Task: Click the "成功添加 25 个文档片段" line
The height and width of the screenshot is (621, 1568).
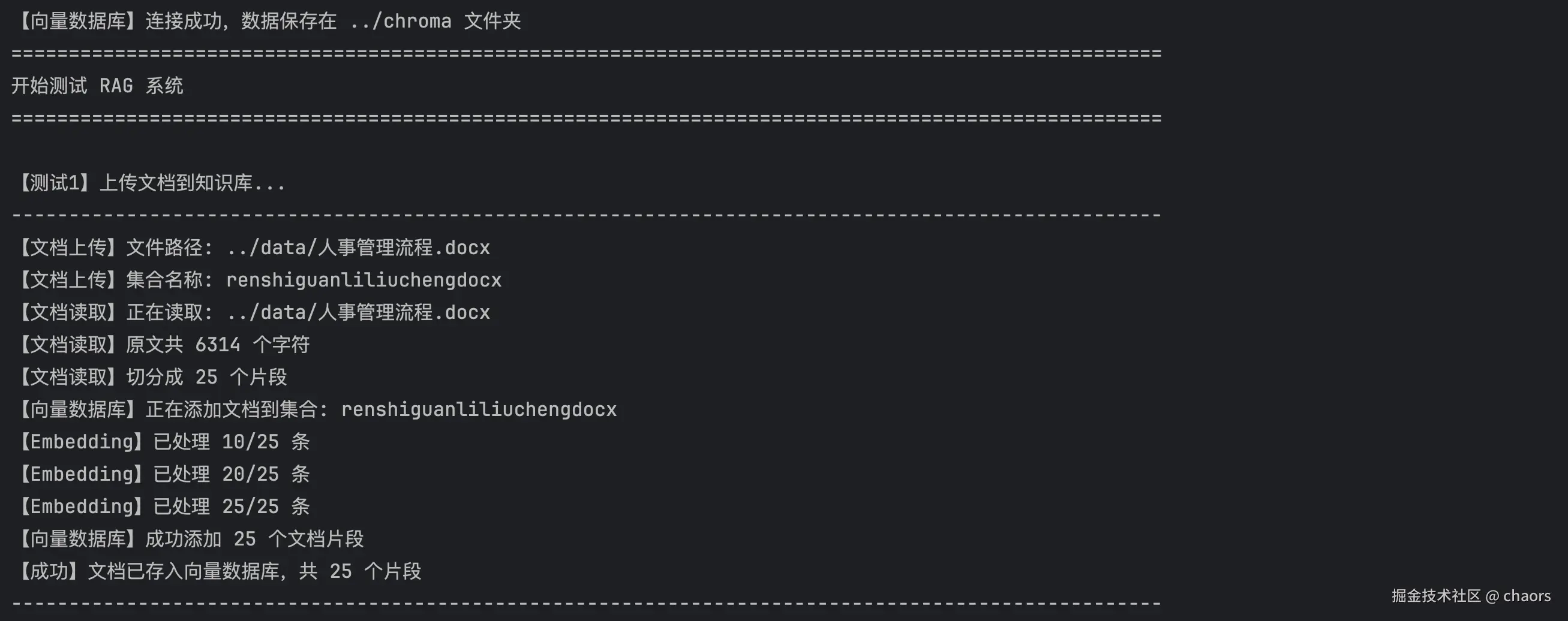Action: pos(254,539)
